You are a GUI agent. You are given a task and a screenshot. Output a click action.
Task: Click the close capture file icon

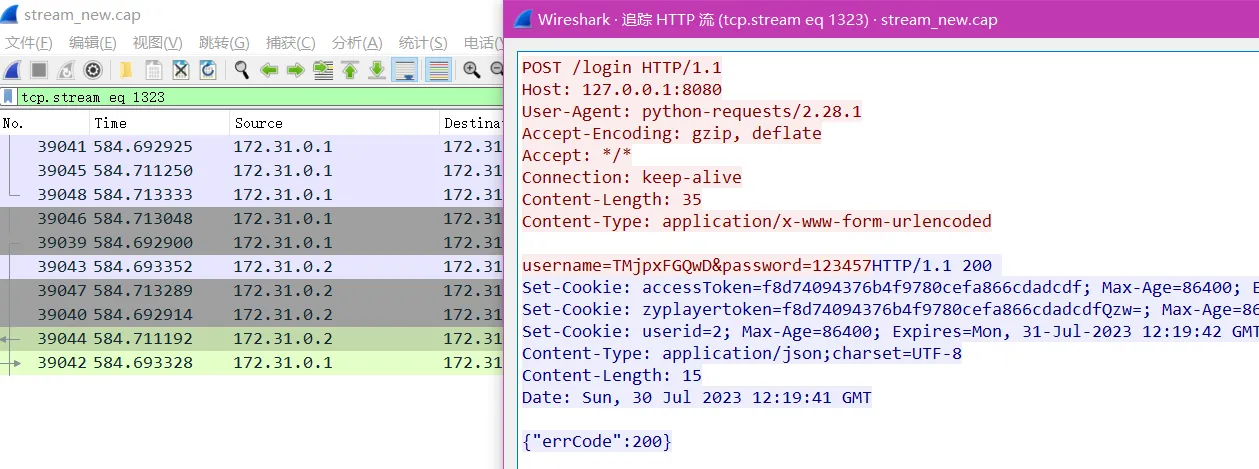181,70
